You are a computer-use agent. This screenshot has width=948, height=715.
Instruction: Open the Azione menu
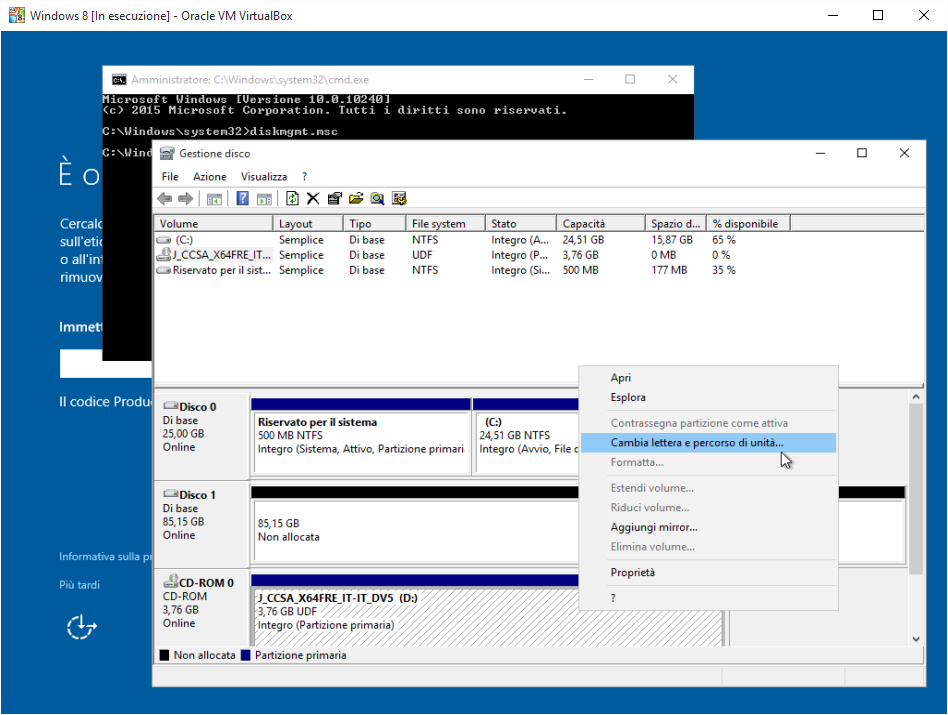pos(210,176)
